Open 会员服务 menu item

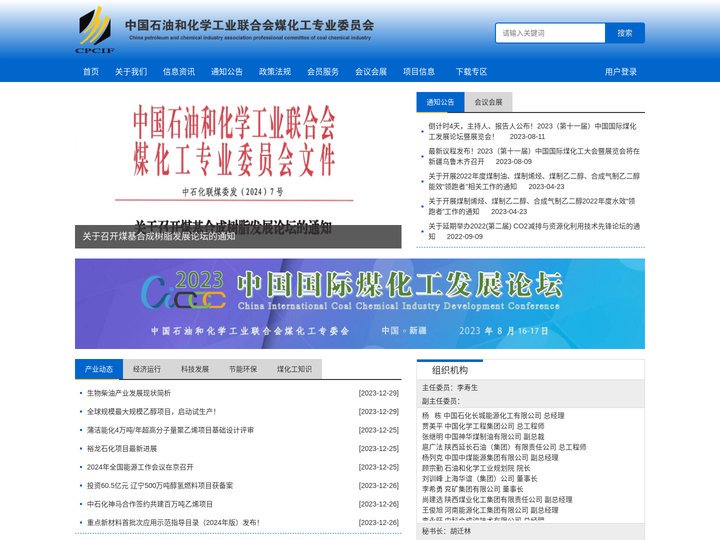tap(323, 72)
